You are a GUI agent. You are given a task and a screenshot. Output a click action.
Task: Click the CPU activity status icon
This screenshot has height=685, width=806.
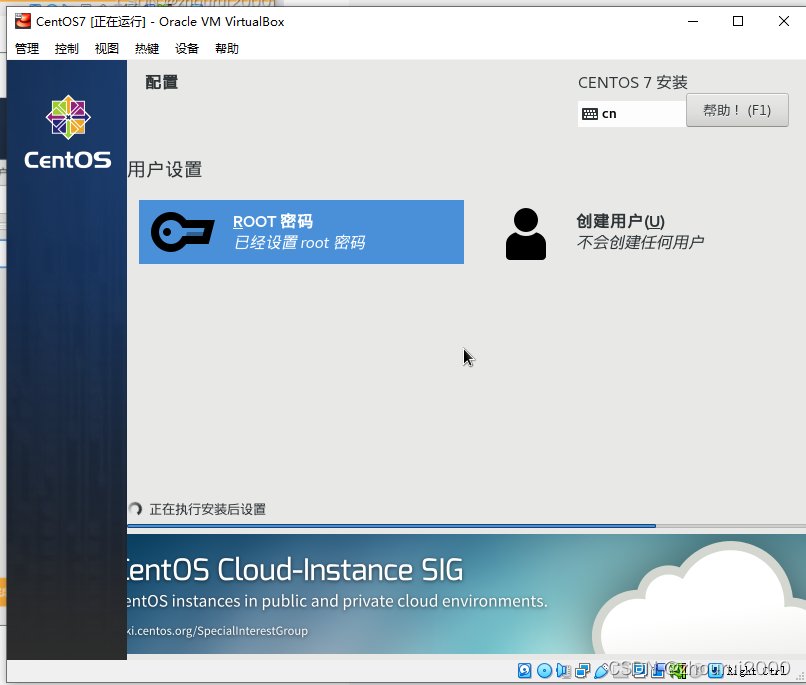[x=678, y=670]
